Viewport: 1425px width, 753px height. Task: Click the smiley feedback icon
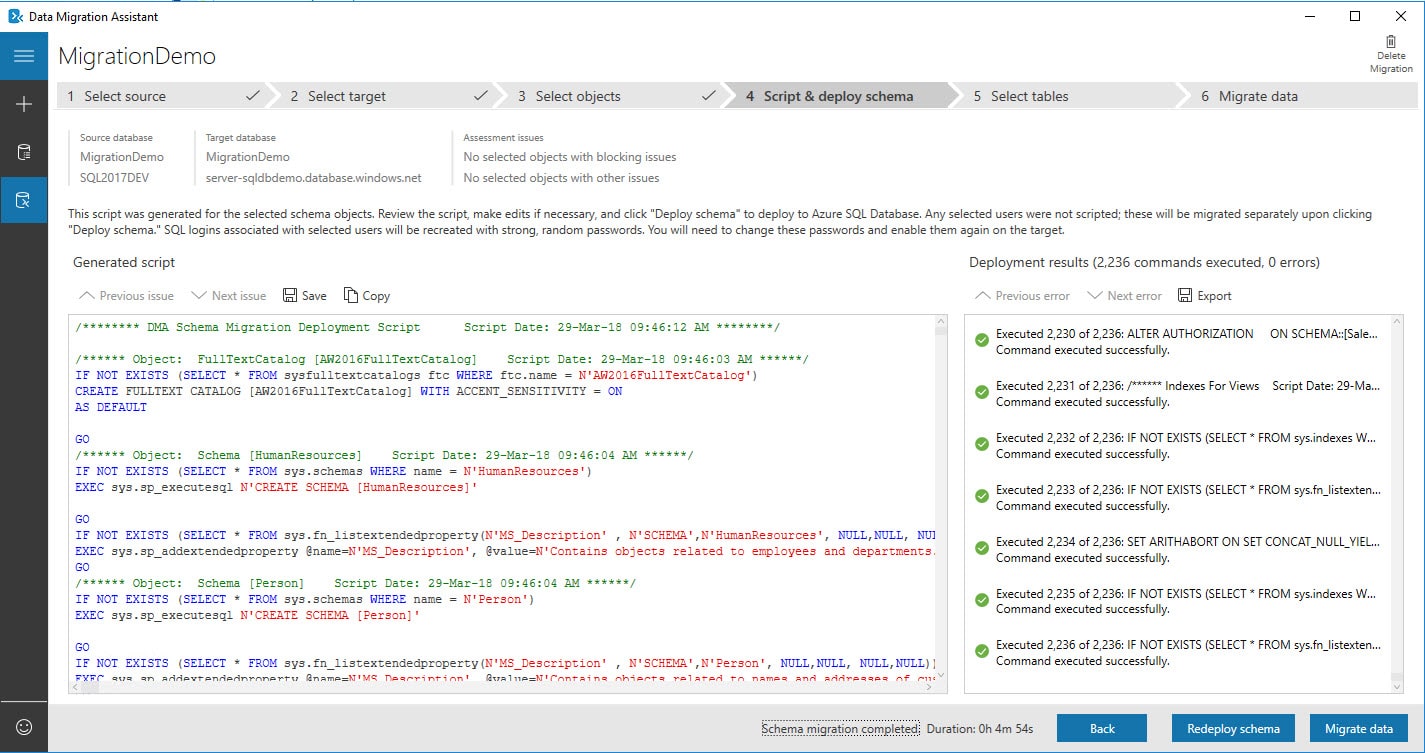tap(24, 727)
